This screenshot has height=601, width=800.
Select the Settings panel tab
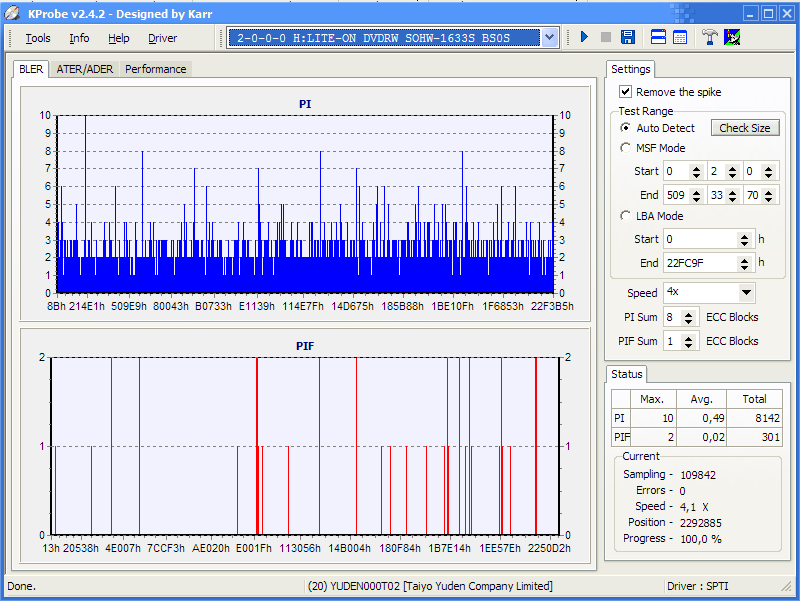pos(631,69)
